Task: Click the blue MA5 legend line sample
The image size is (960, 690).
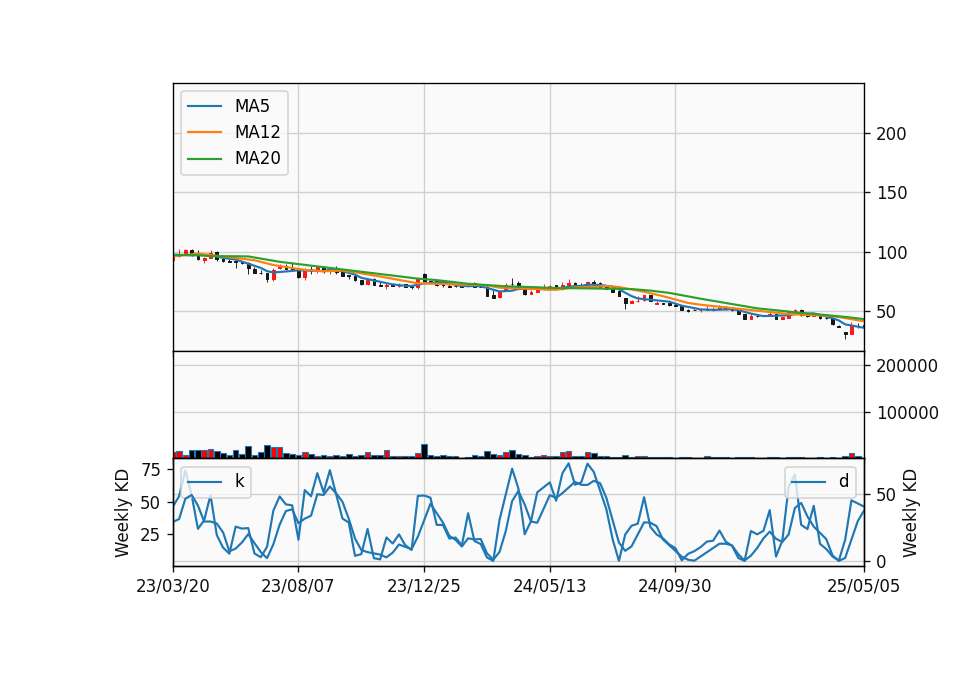Action: pyautogui.click(x=204, y=107)
